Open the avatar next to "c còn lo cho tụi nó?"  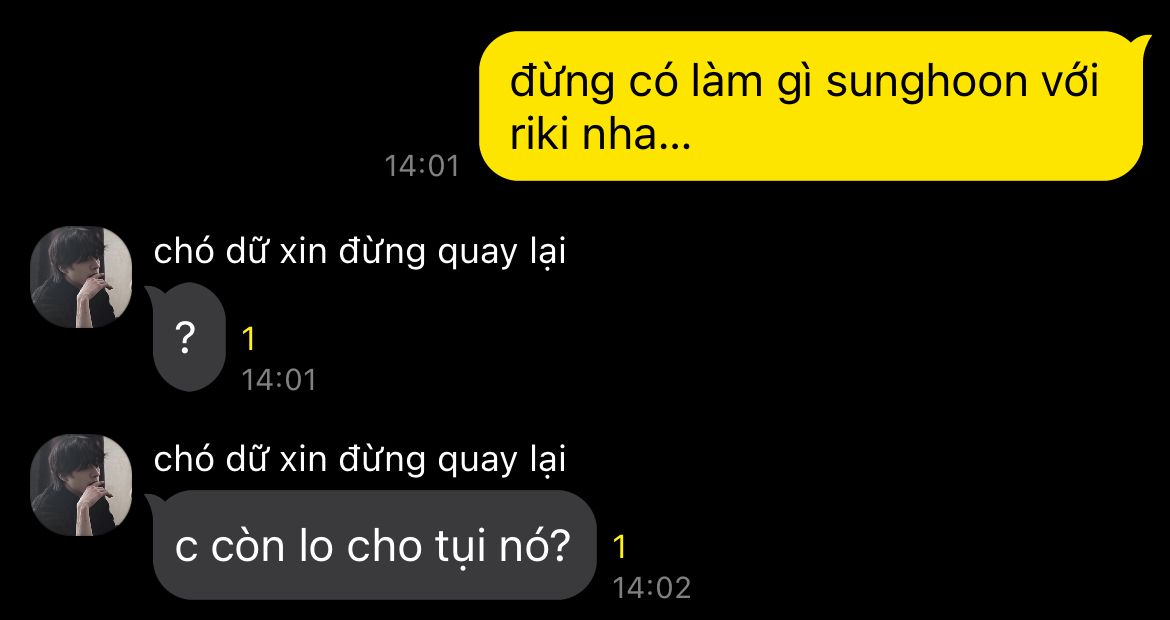81,485
